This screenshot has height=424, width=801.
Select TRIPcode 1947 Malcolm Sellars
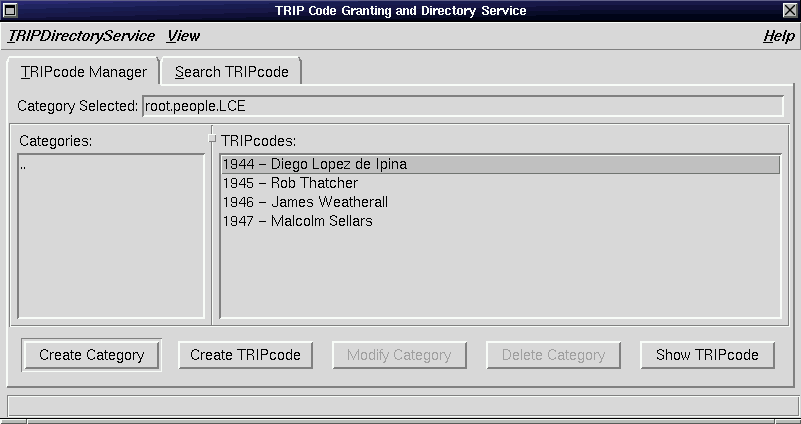click(x=297, y=221)
